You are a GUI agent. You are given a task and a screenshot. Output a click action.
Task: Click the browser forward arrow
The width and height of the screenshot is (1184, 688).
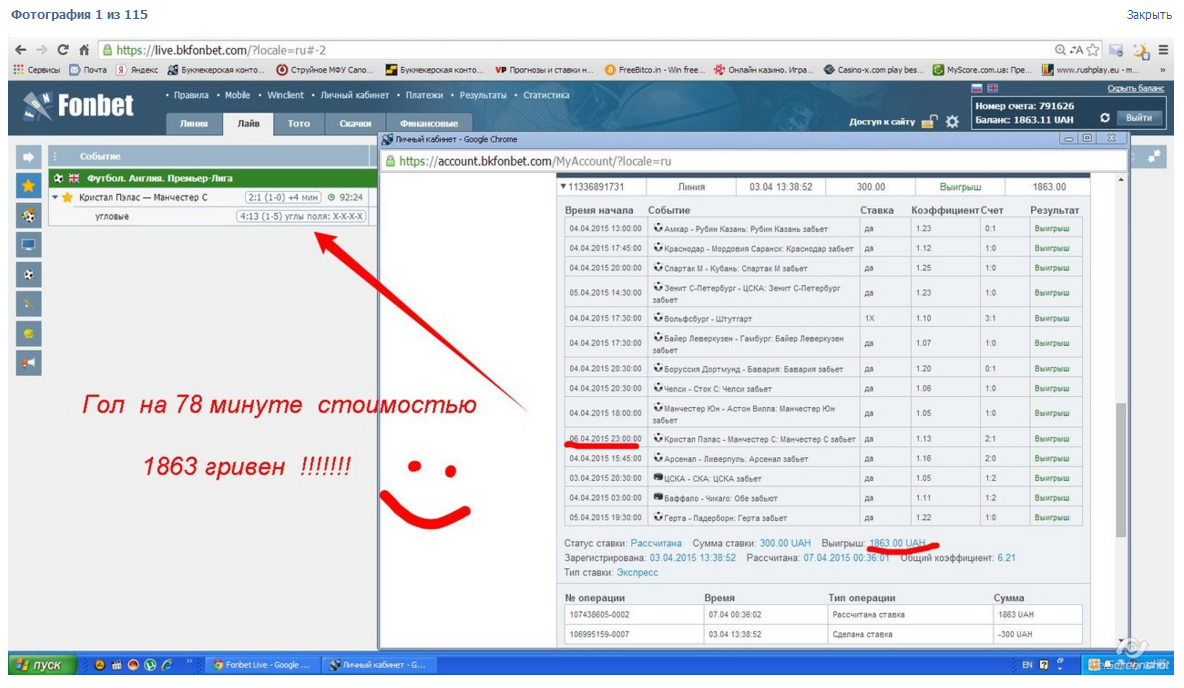42,50
